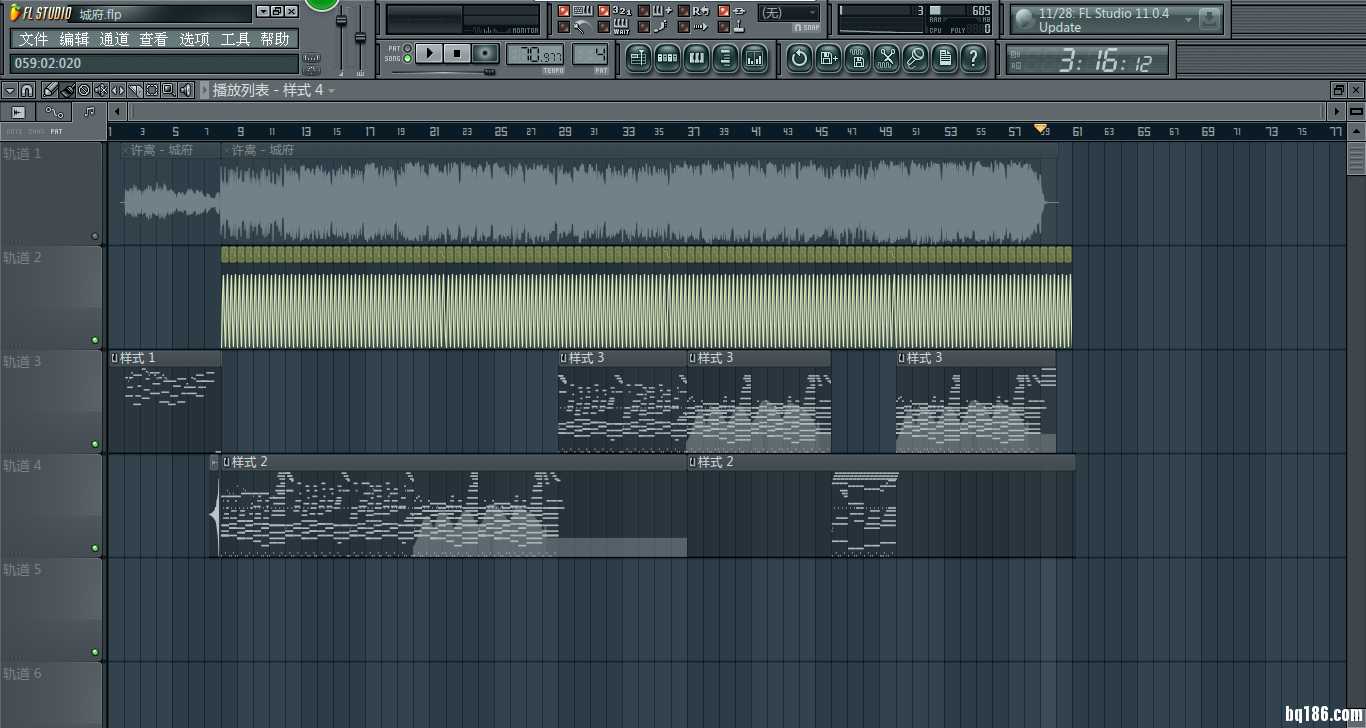Expand the news panel dropdown arrow
Screen dimensions: 1366x728
point(1188,19)
